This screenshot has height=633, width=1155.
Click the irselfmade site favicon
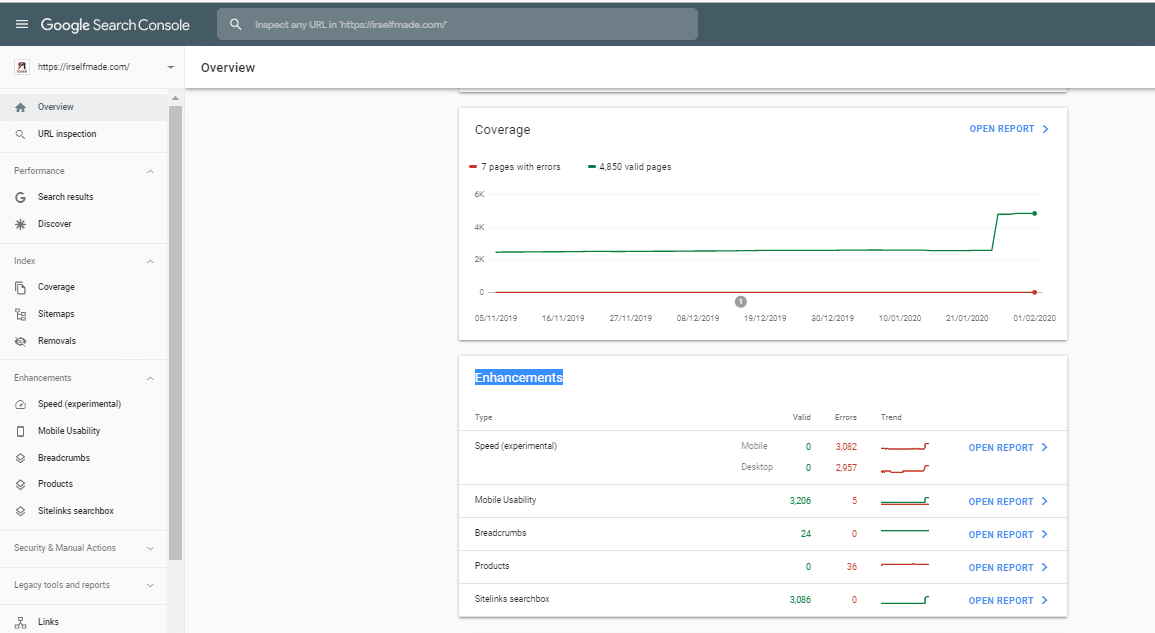point(22,67)
